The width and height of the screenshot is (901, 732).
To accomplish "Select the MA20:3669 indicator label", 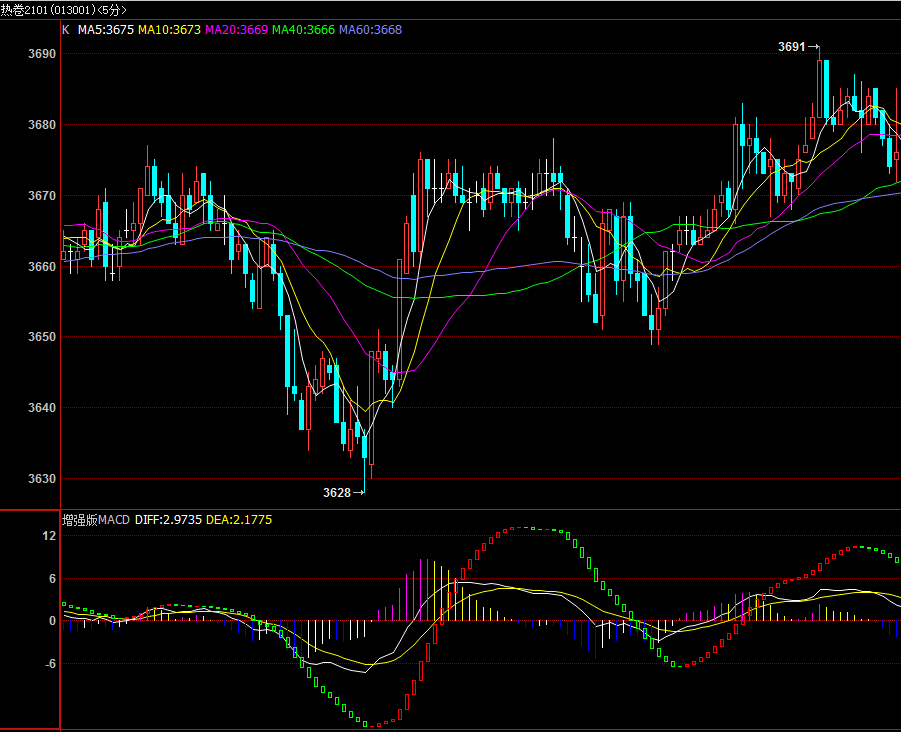I will pyautogui.click(x=236, y=30).
